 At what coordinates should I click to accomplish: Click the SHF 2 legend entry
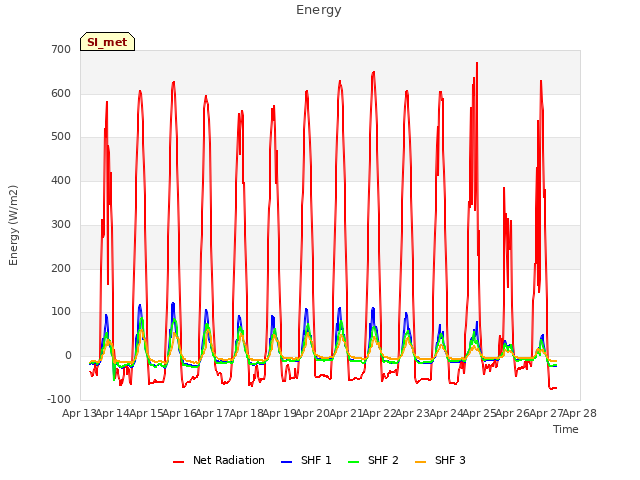tap(373, 460)
